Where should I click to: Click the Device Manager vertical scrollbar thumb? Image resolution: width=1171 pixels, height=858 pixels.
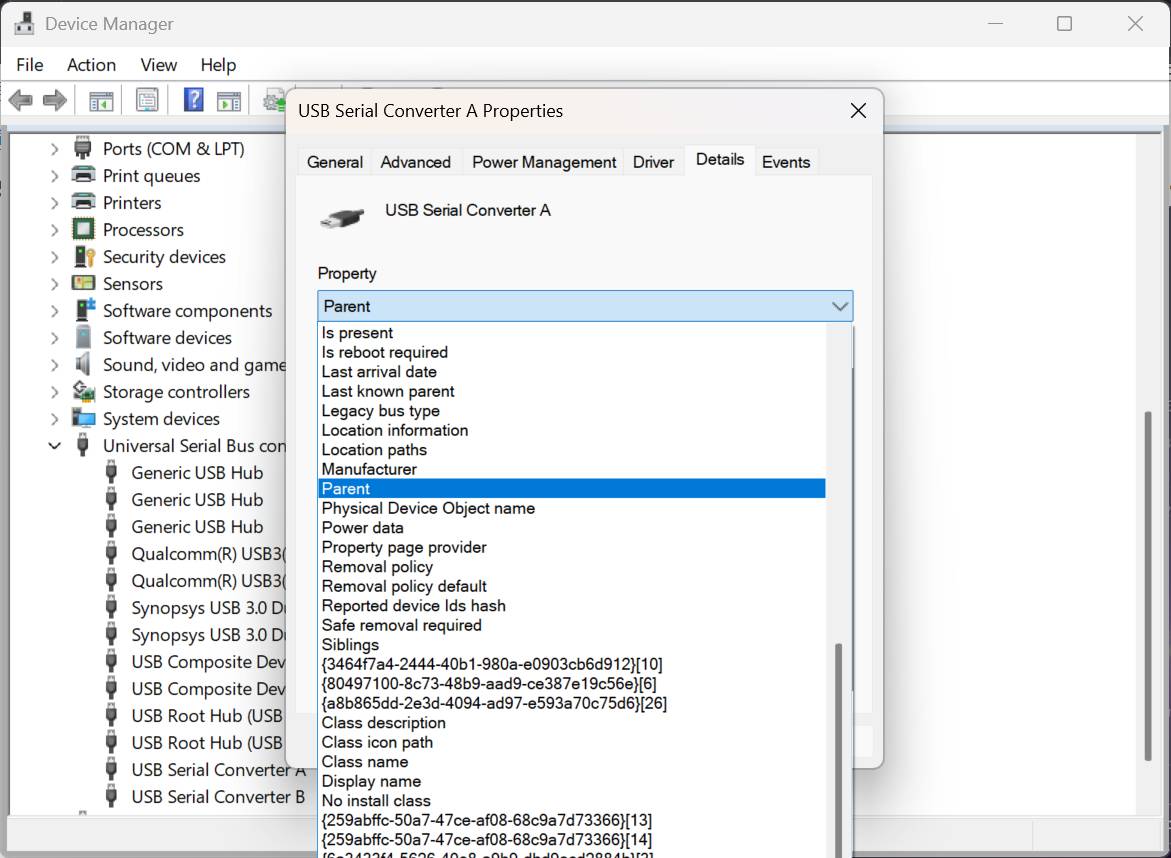click(x=1148, y=585)
